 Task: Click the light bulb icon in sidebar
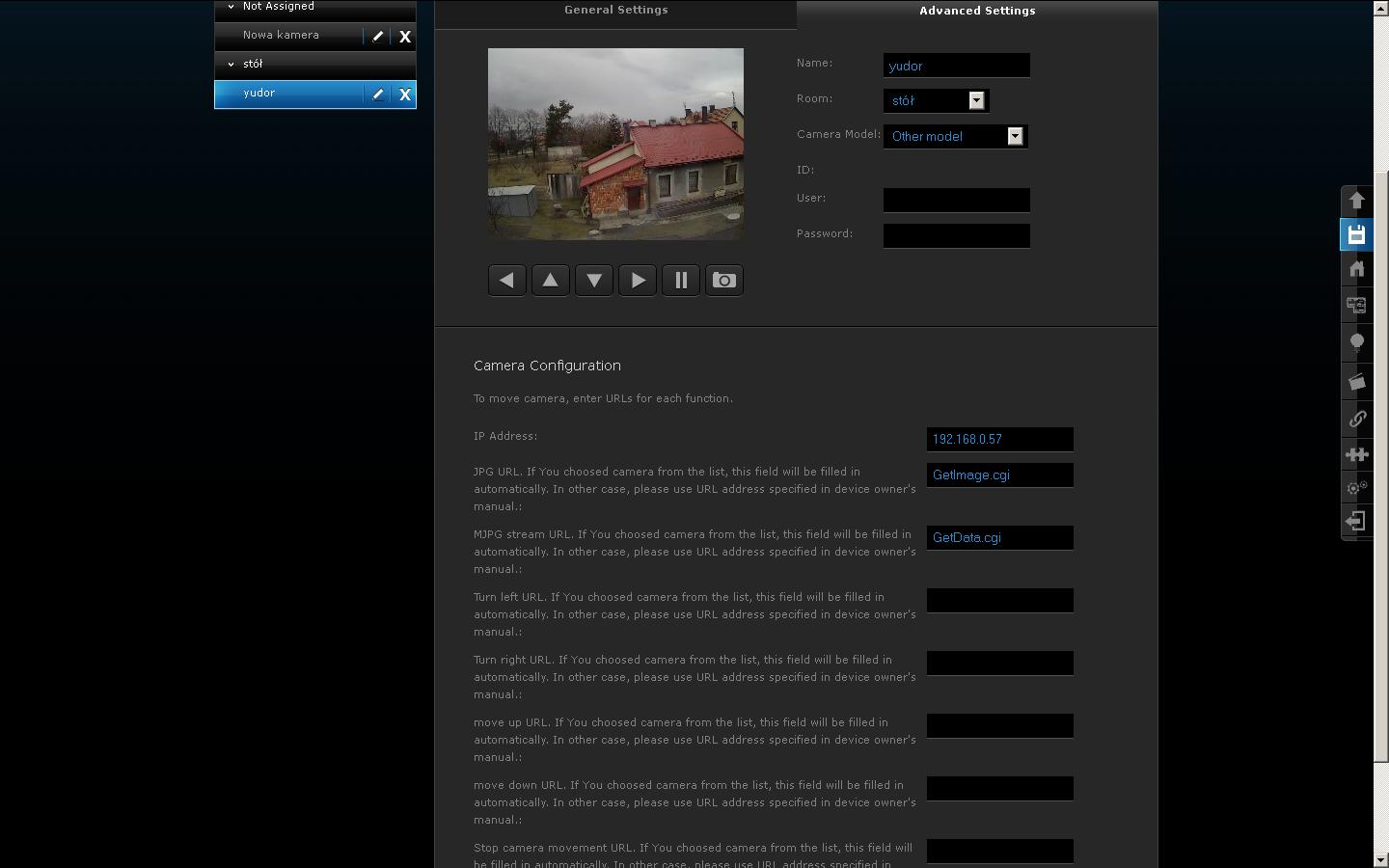pyautogui.click(x=1356, y=342)
